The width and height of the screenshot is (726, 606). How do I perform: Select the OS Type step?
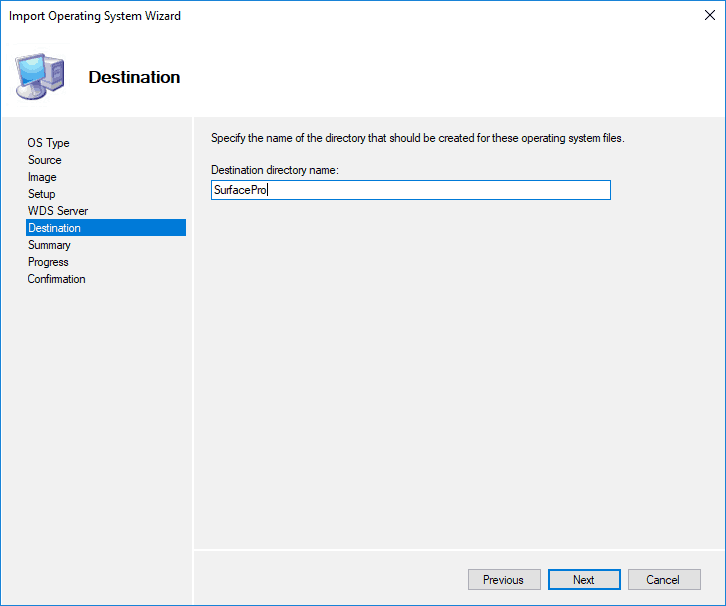(x=48, y=143)
